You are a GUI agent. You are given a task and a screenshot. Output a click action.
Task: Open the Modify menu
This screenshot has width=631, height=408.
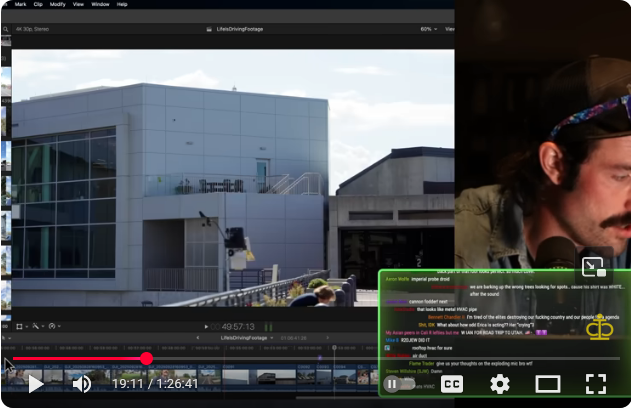[57, 4]
